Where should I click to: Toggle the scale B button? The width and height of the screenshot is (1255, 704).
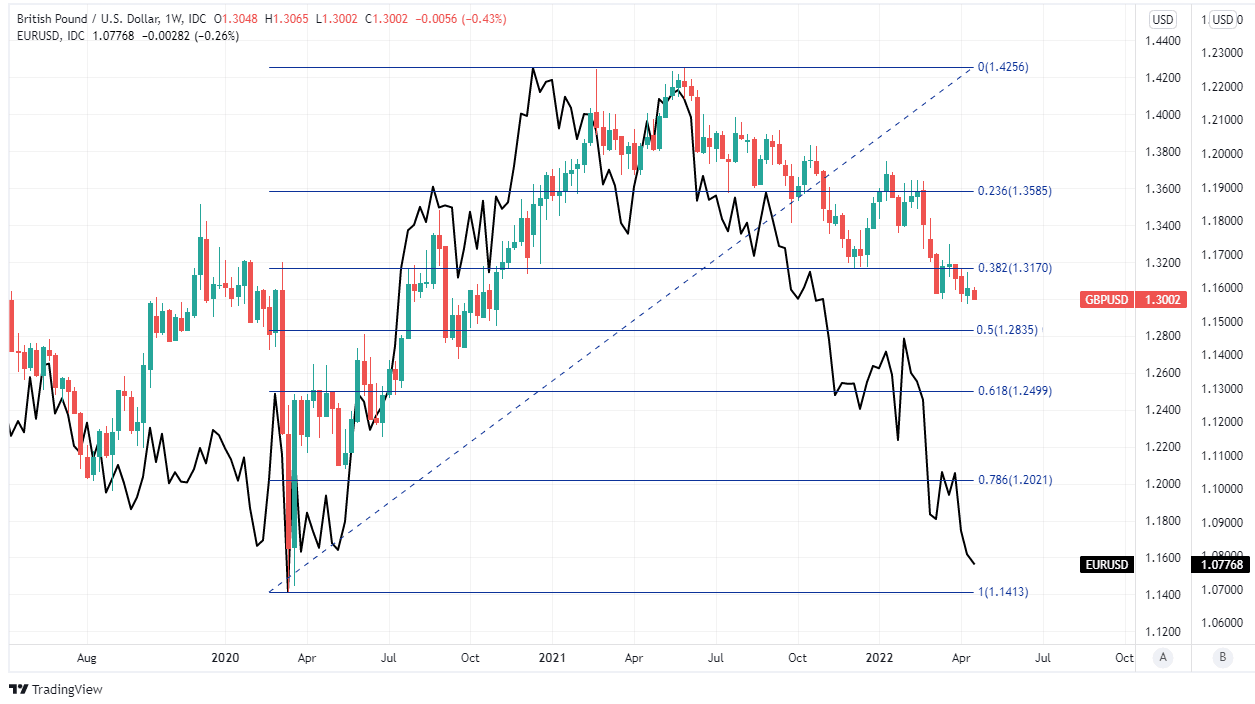(x=1222, y=657)
